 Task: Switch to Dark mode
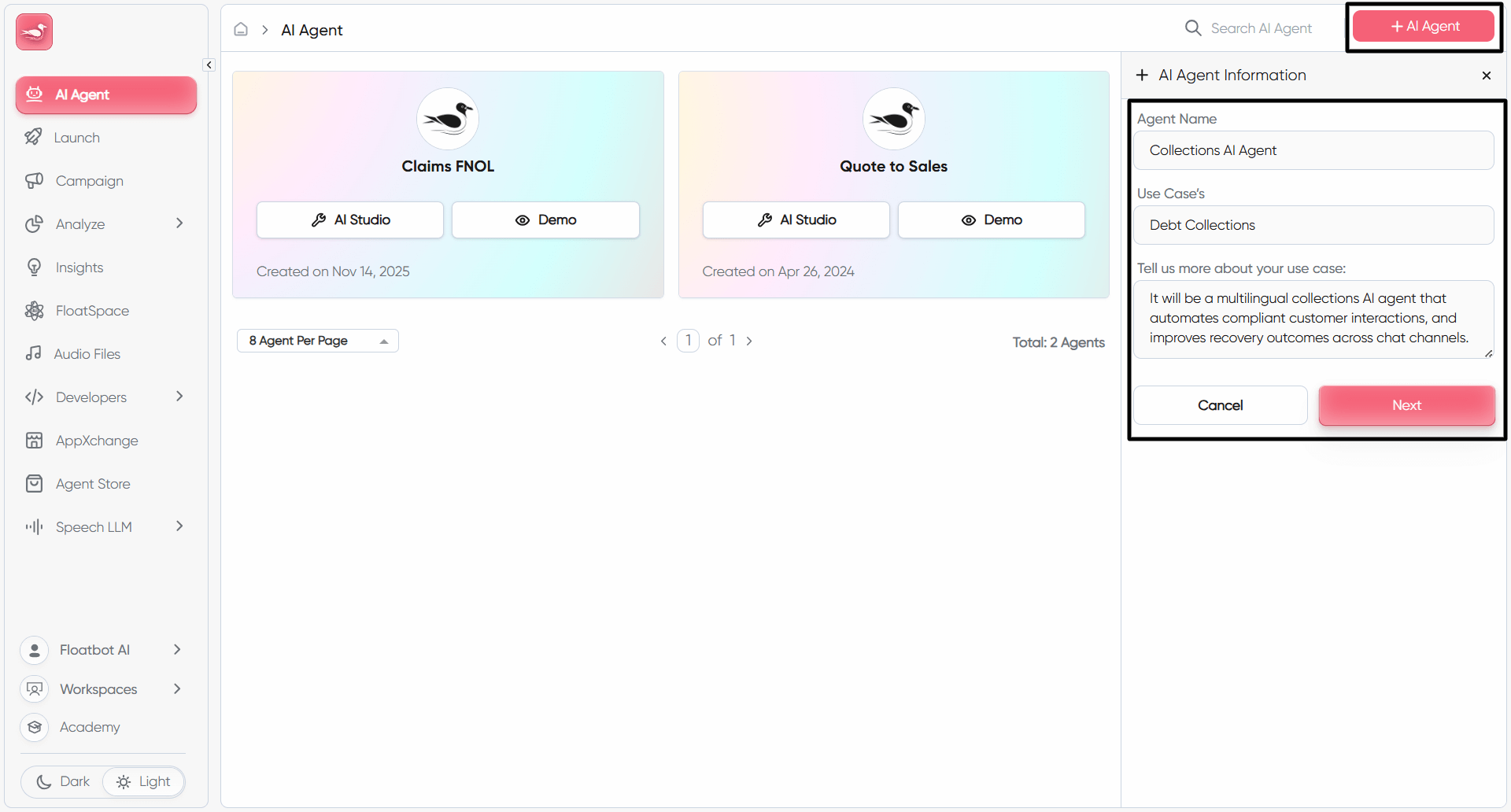click(x=61, y=781)
